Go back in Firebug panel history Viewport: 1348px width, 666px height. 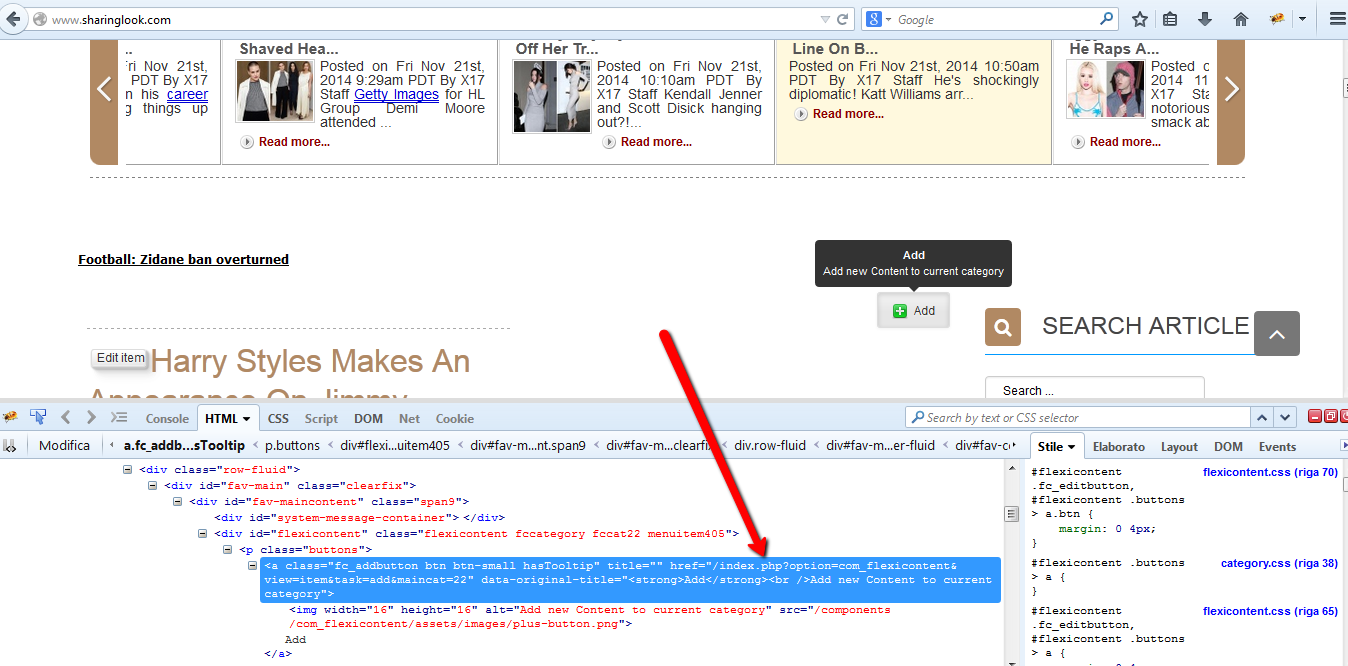point(66,417)
